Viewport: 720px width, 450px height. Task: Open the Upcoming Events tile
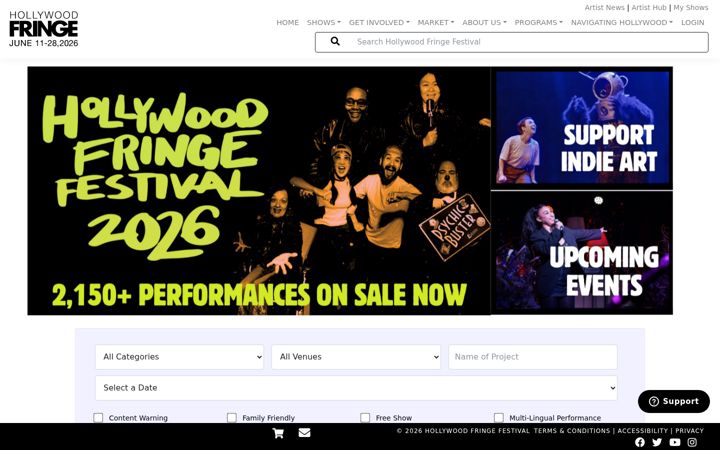coord(582,253)
